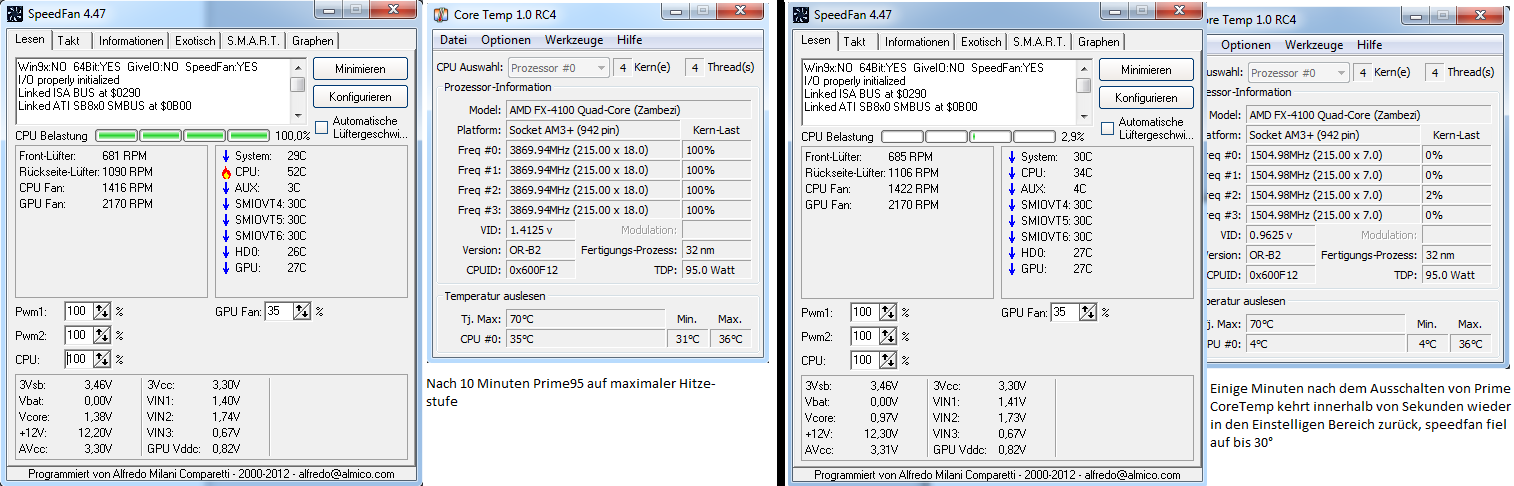
Task: Click VID value 0.9625 v in Core Temp
Action: tap(1279, 235)
